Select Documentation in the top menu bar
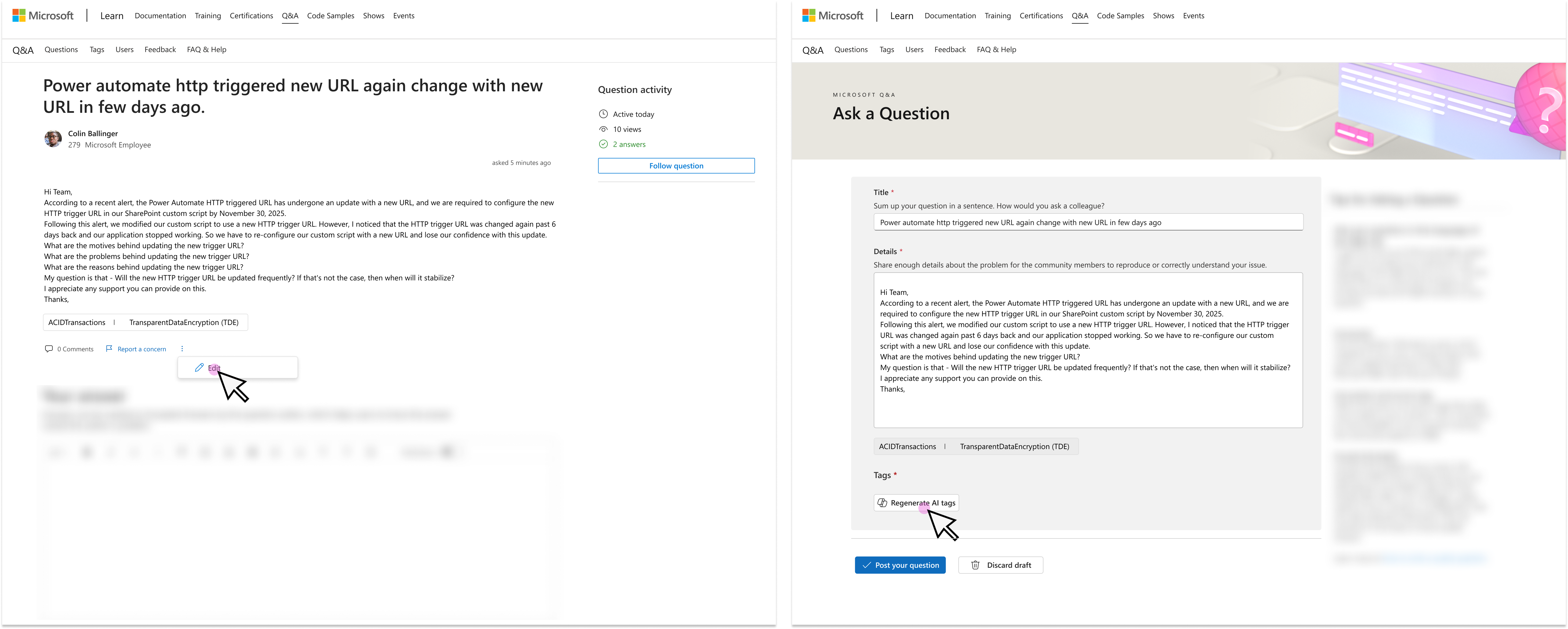The height and width of the screenshot is (629, 1568). (160, 15)
